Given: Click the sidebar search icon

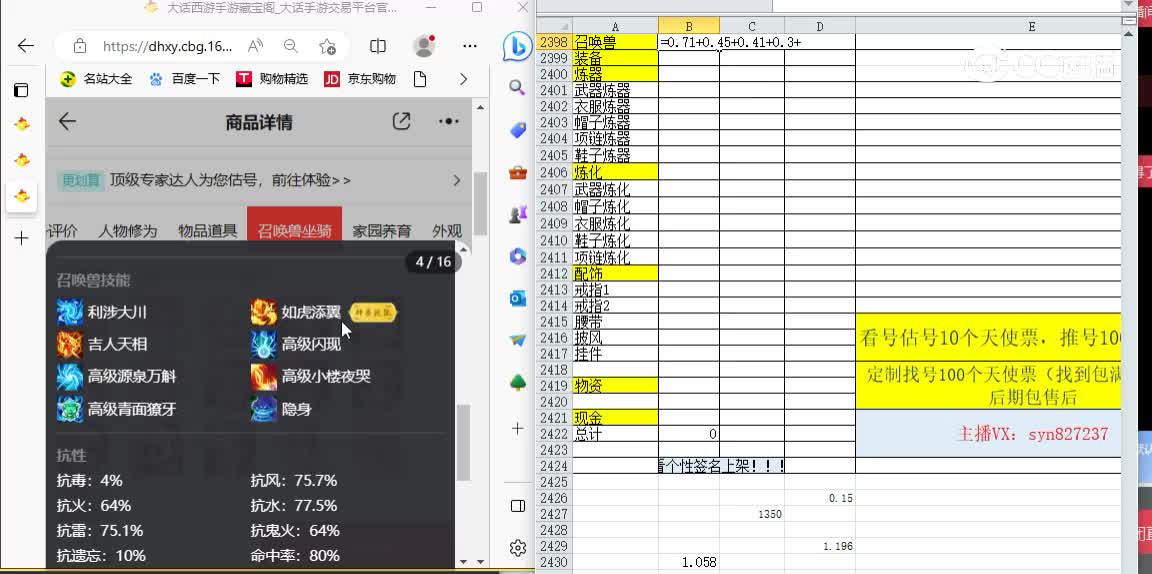Looking at the screenshot, I should click(517, 88).
